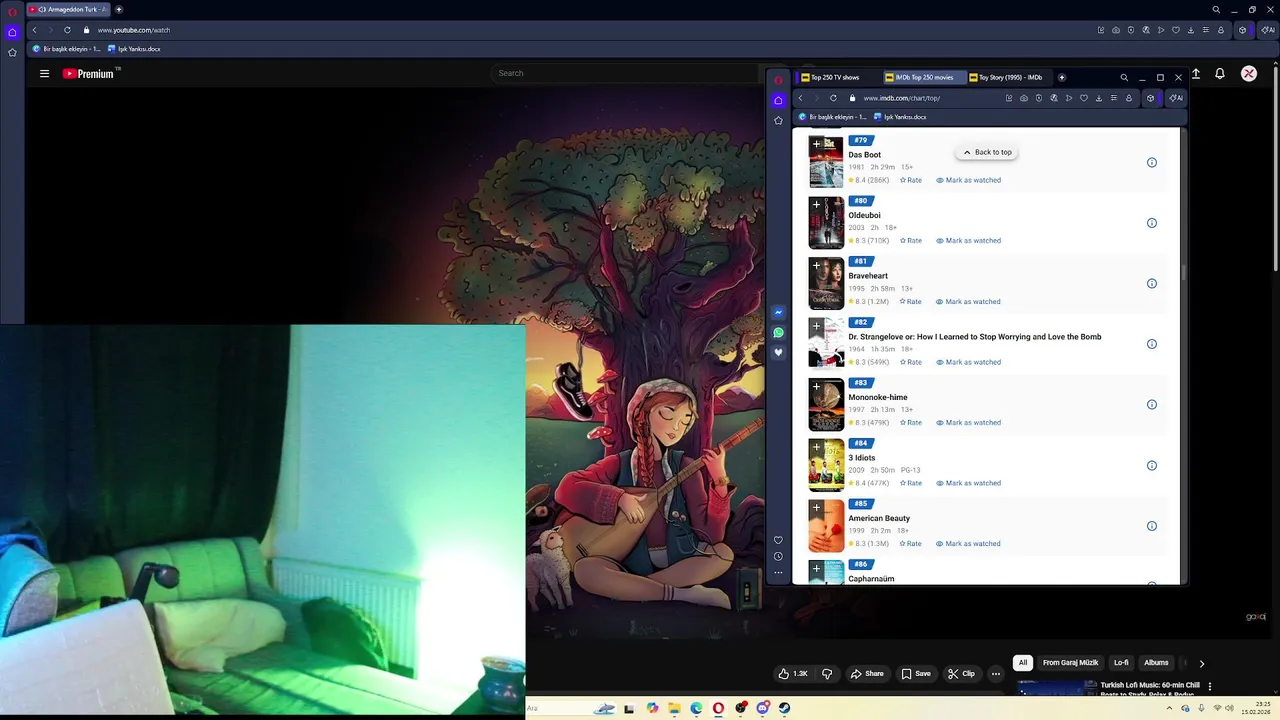Show more info for American Beauty
The height and width of the screenshot is (720, 1280).
(1152, 526)
